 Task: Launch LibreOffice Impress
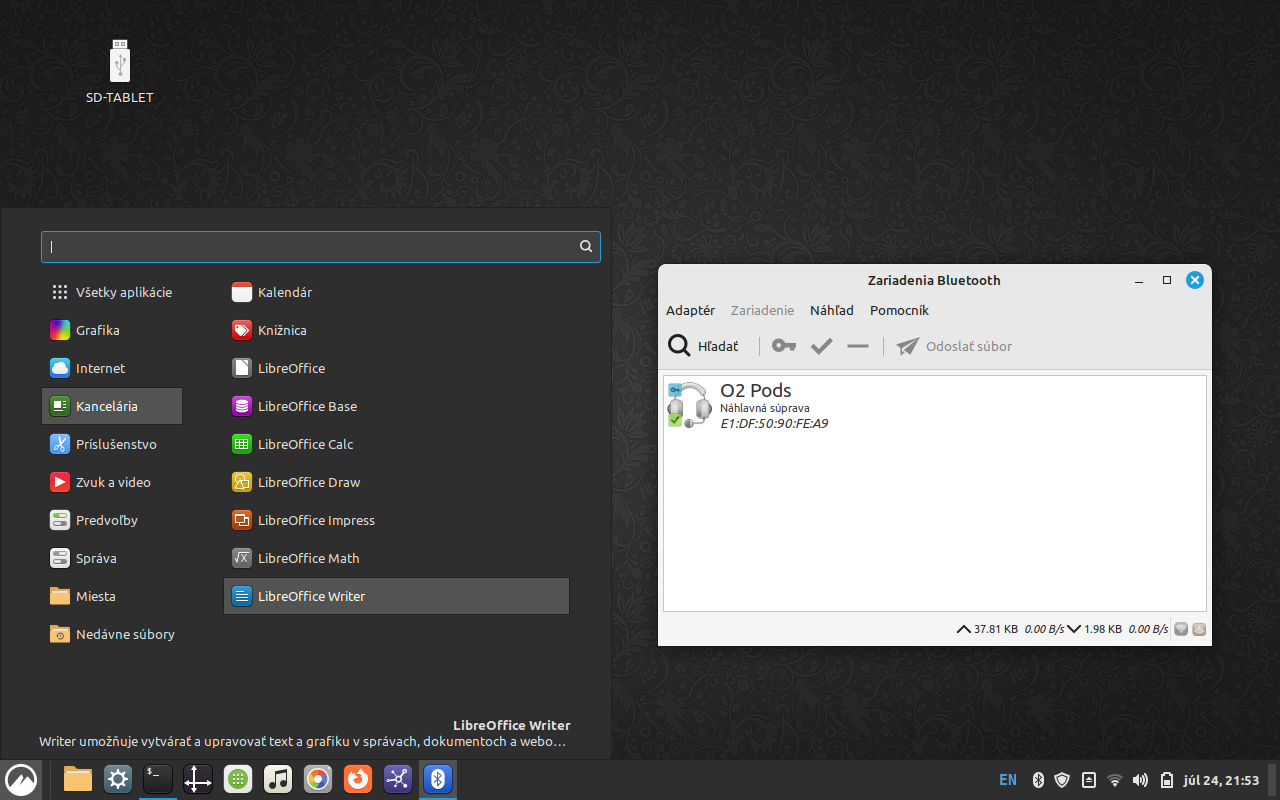pos(396,520)
